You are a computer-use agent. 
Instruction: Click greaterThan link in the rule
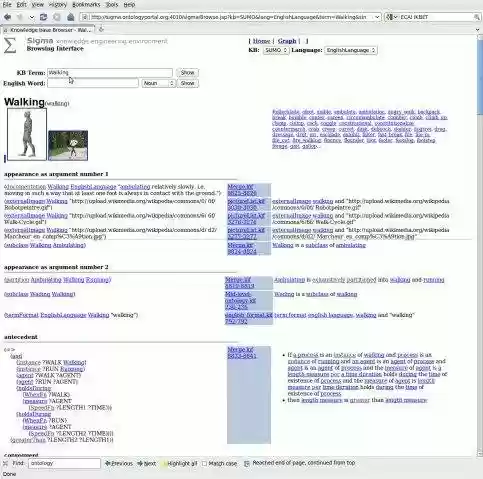28,440
